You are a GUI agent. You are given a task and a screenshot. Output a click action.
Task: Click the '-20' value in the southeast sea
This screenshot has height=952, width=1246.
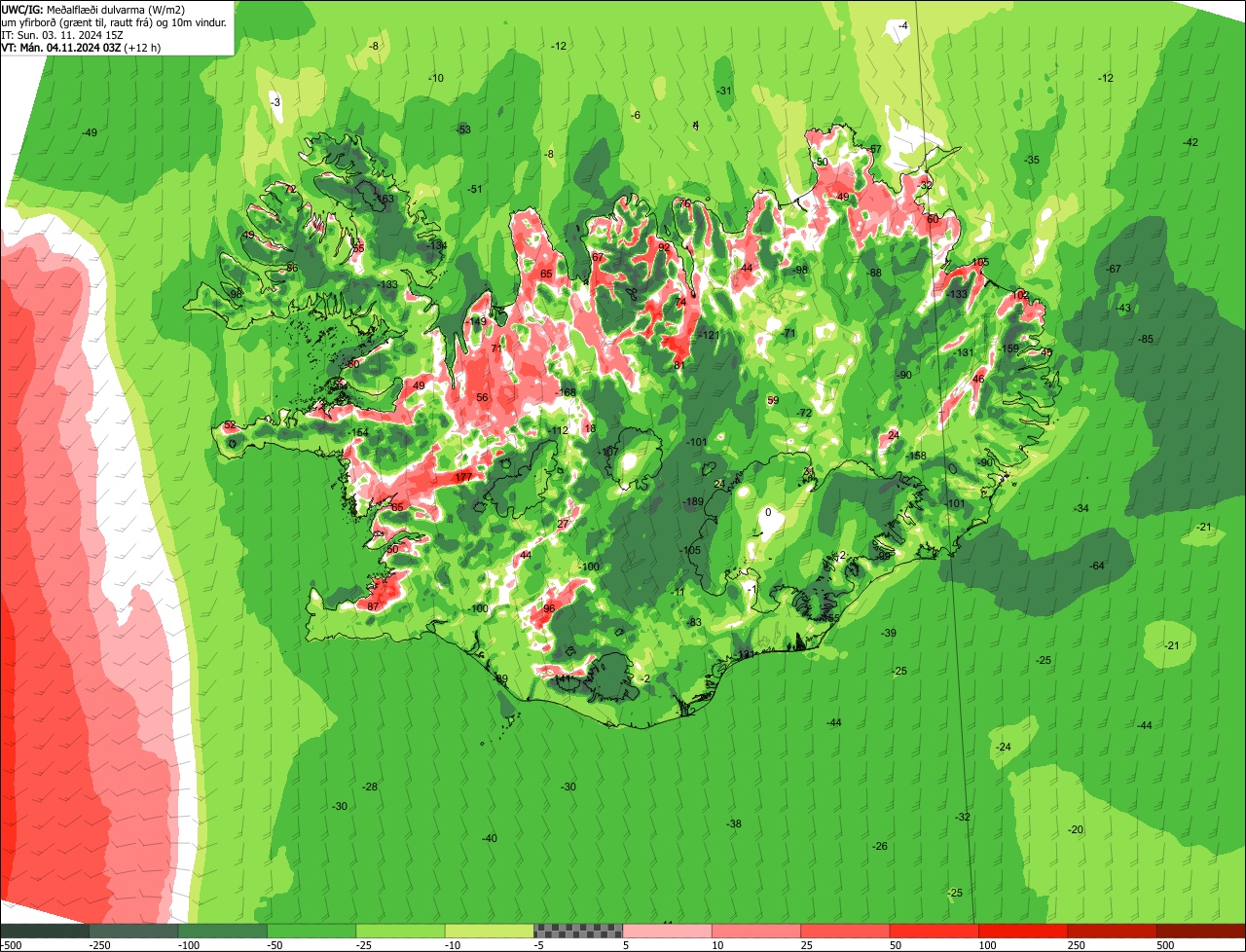[1076, 829]
